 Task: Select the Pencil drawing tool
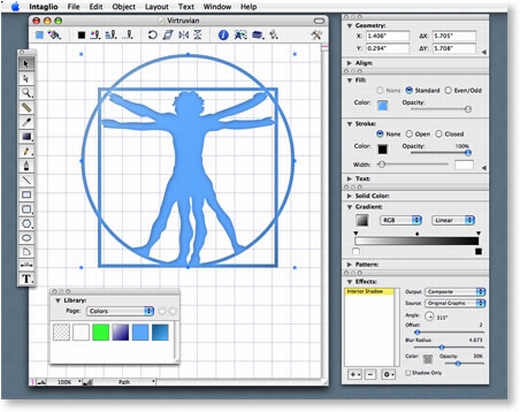coord(27,151)
